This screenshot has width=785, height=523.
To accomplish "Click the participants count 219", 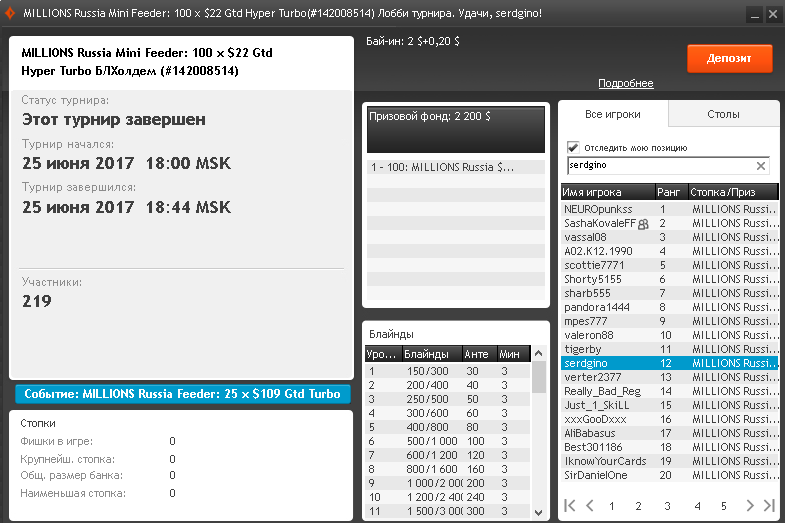I will (x=37, y=301).
